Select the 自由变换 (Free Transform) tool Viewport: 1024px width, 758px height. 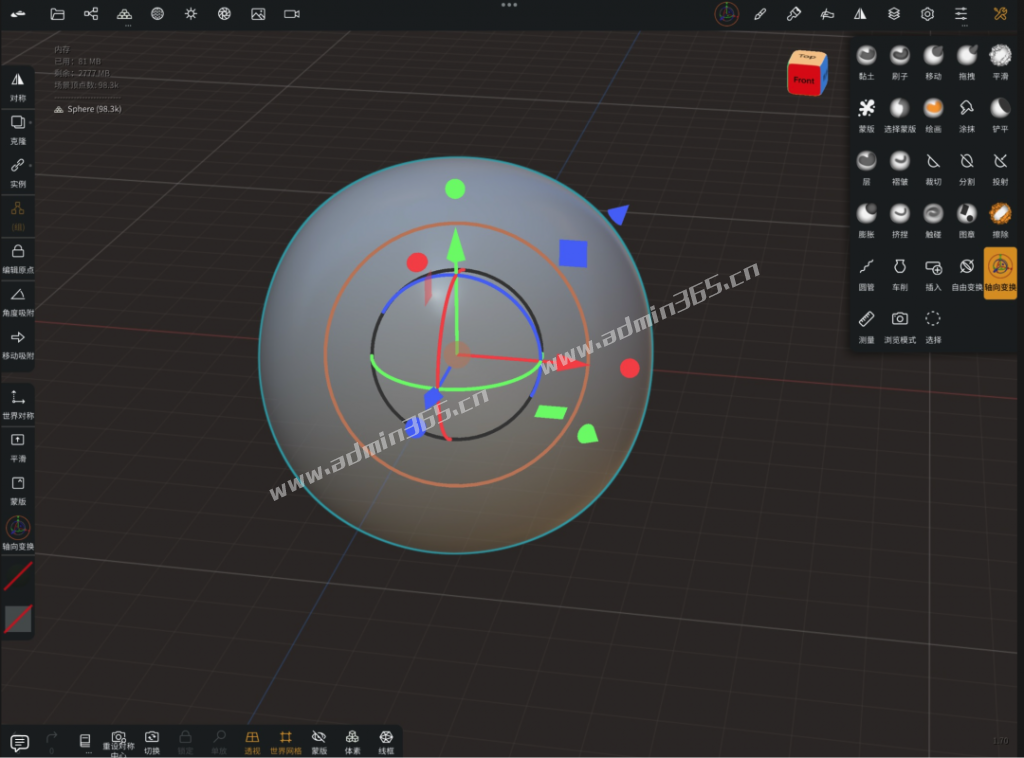pyautogui.click(x=967, y=274)
